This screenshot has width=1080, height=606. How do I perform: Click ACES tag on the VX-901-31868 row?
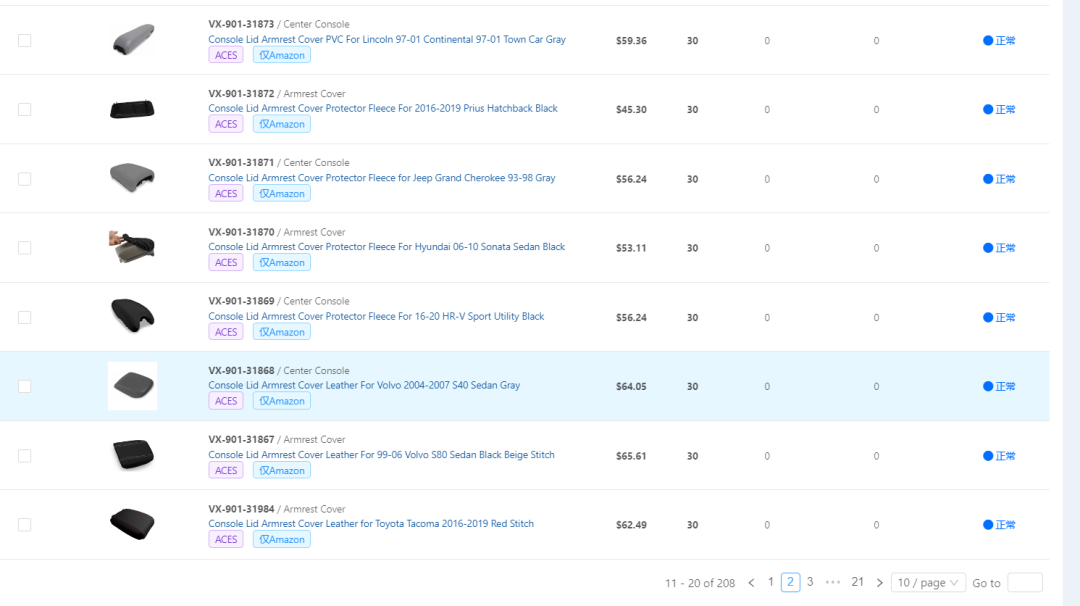click(226, 401)
